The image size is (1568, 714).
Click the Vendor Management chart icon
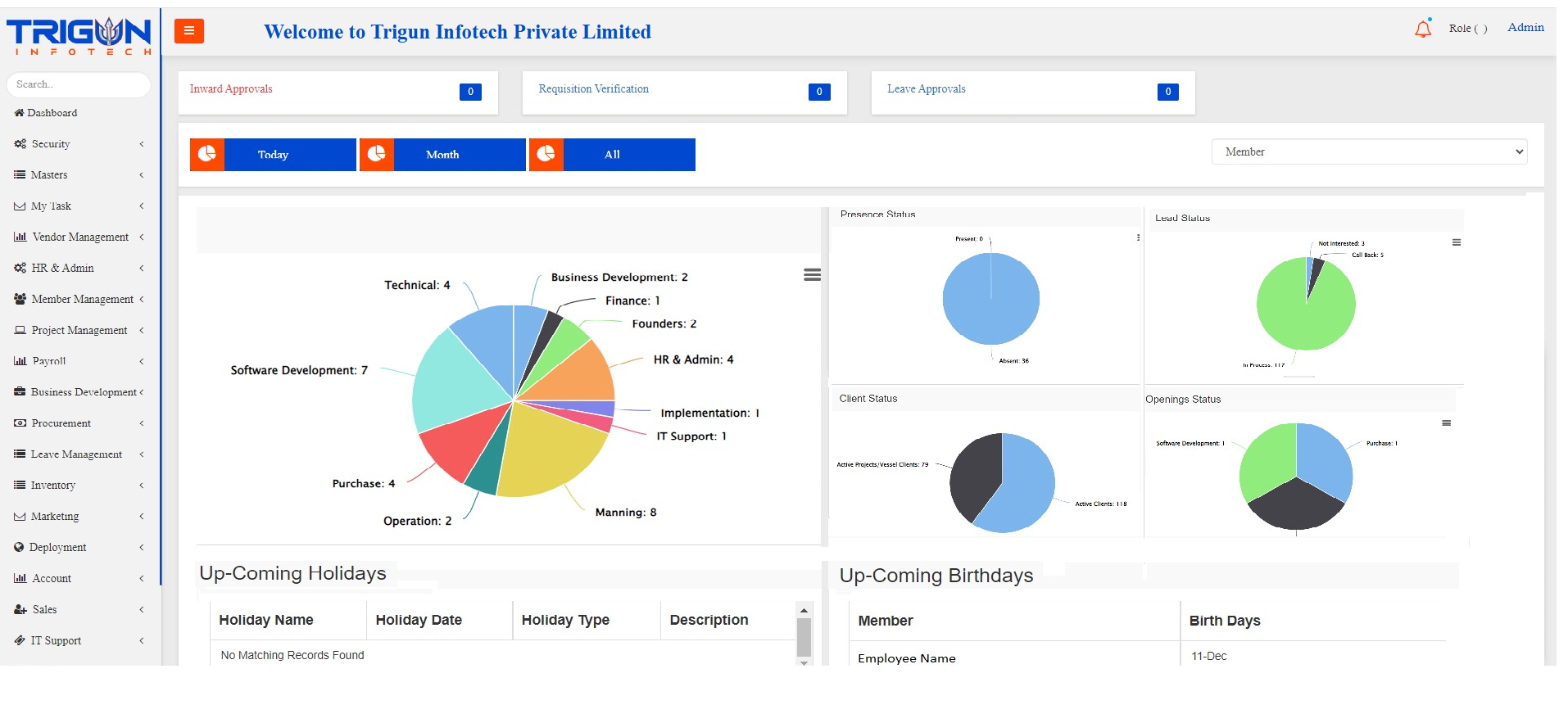[20, 237]
